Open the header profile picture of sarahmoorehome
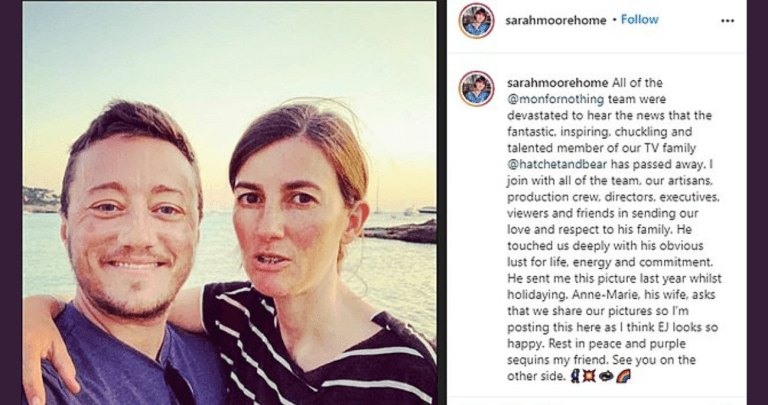The height and width of the screenshot is (405, 768). [x=476, y=20]
